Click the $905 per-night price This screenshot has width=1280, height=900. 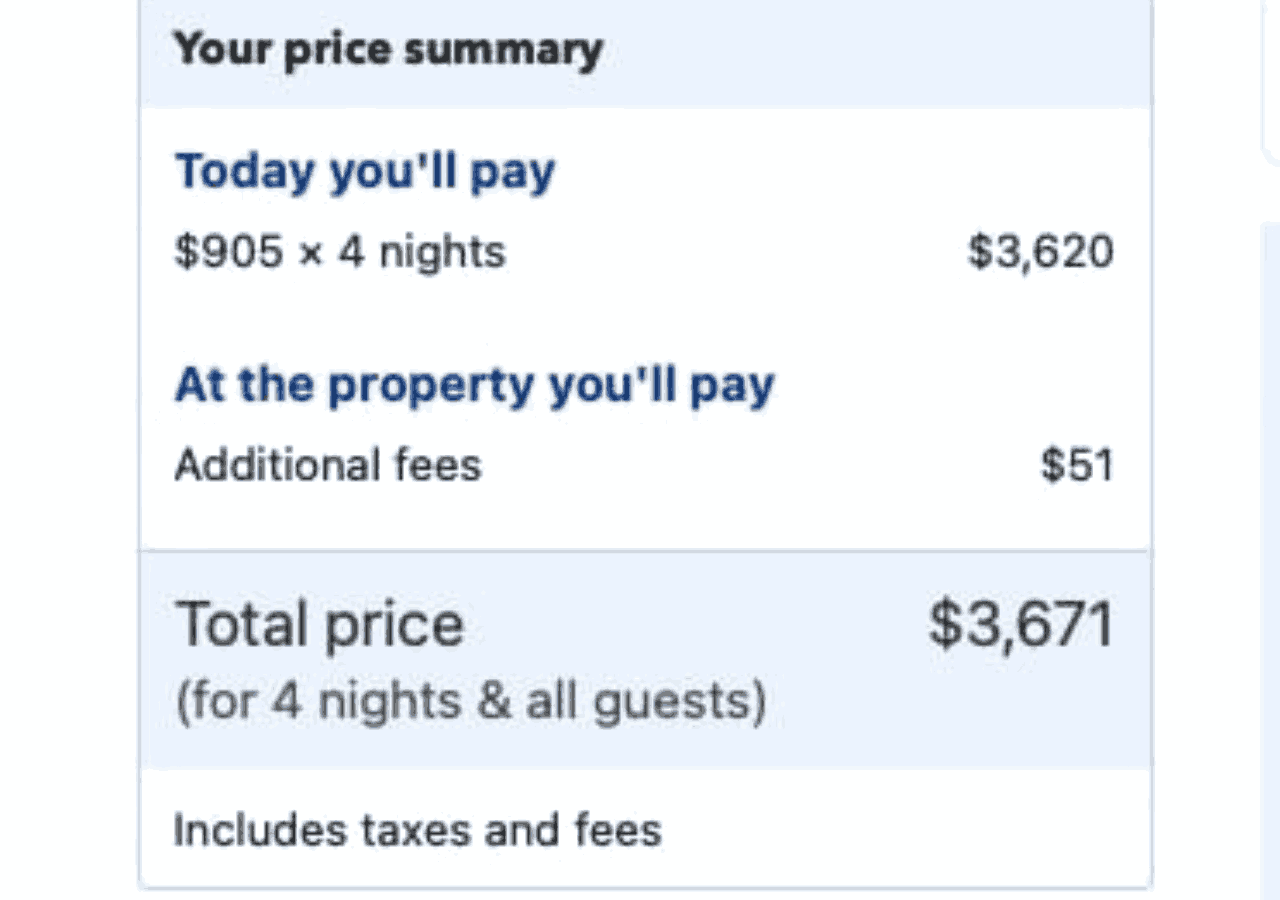(228, 252)
